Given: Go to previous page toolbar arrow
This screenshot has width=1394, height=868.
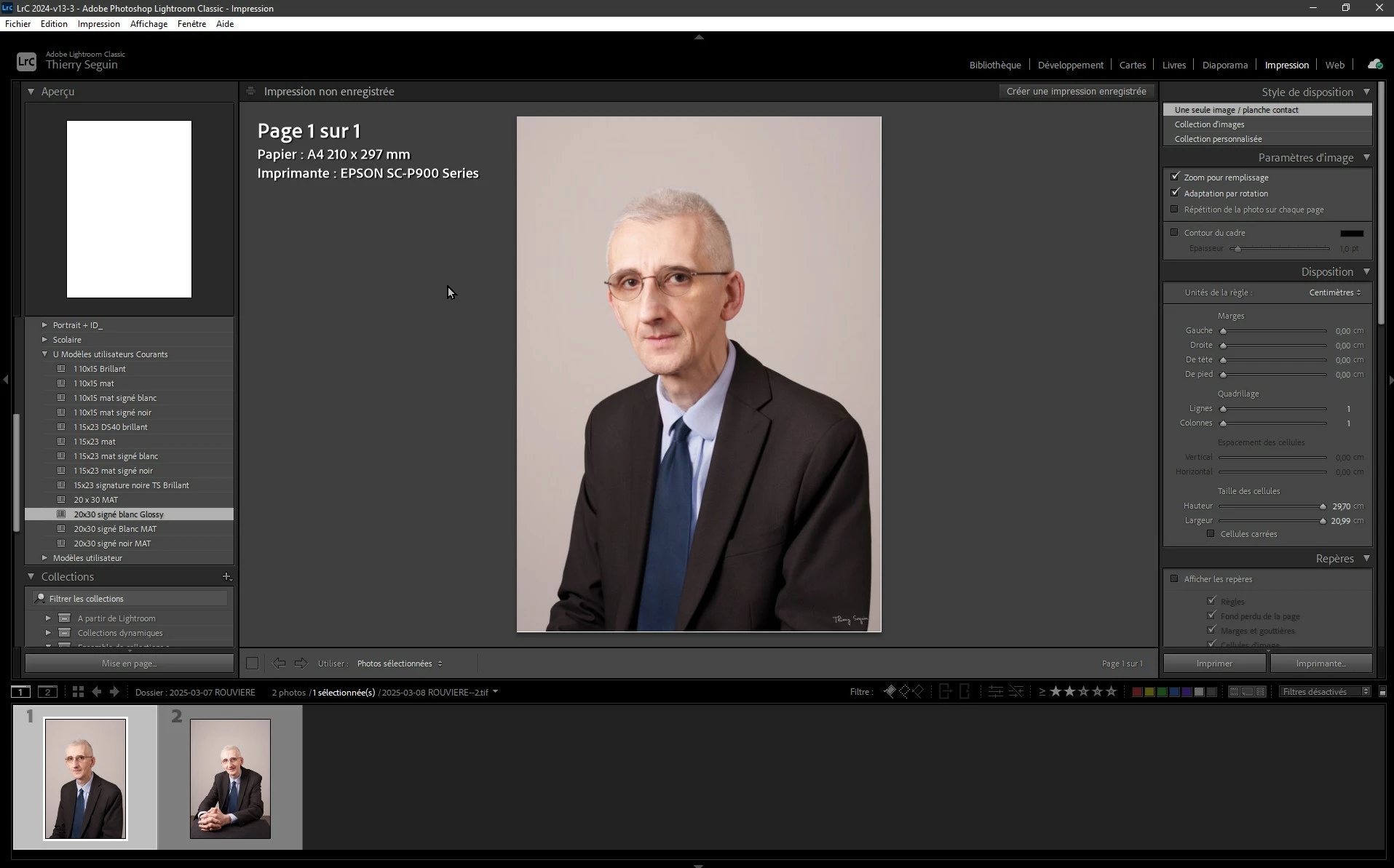Looking at the screenshot, I should [x=279, y=664].
